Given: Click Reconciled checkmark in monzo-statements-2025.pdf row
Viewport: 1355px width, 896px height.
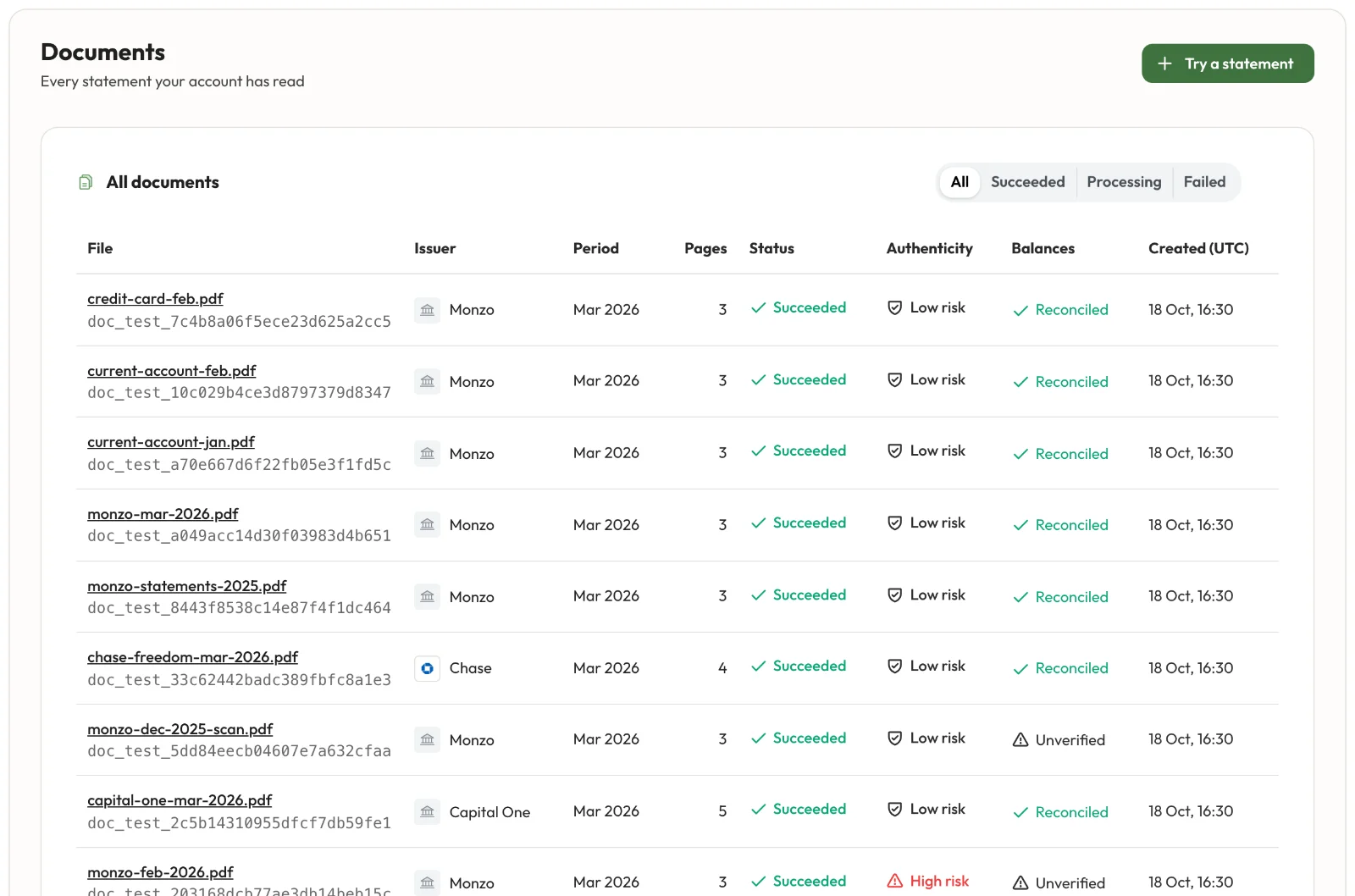Looking at the screenshot, I should click(x=1020, y=597).
